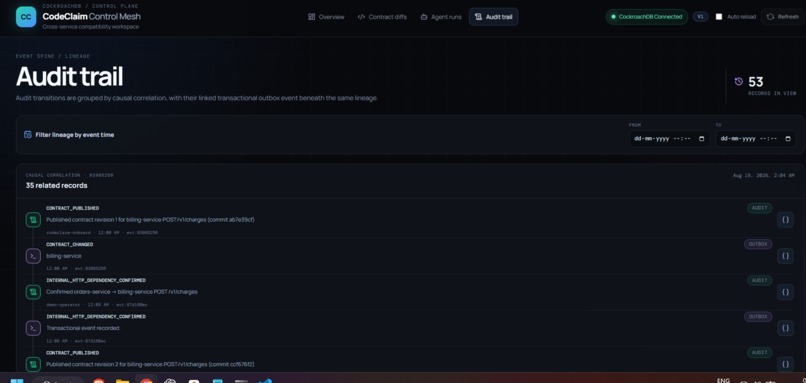Open Google Chrome from the taskbar
The image size is (806, 383).
tap(146, 380)
